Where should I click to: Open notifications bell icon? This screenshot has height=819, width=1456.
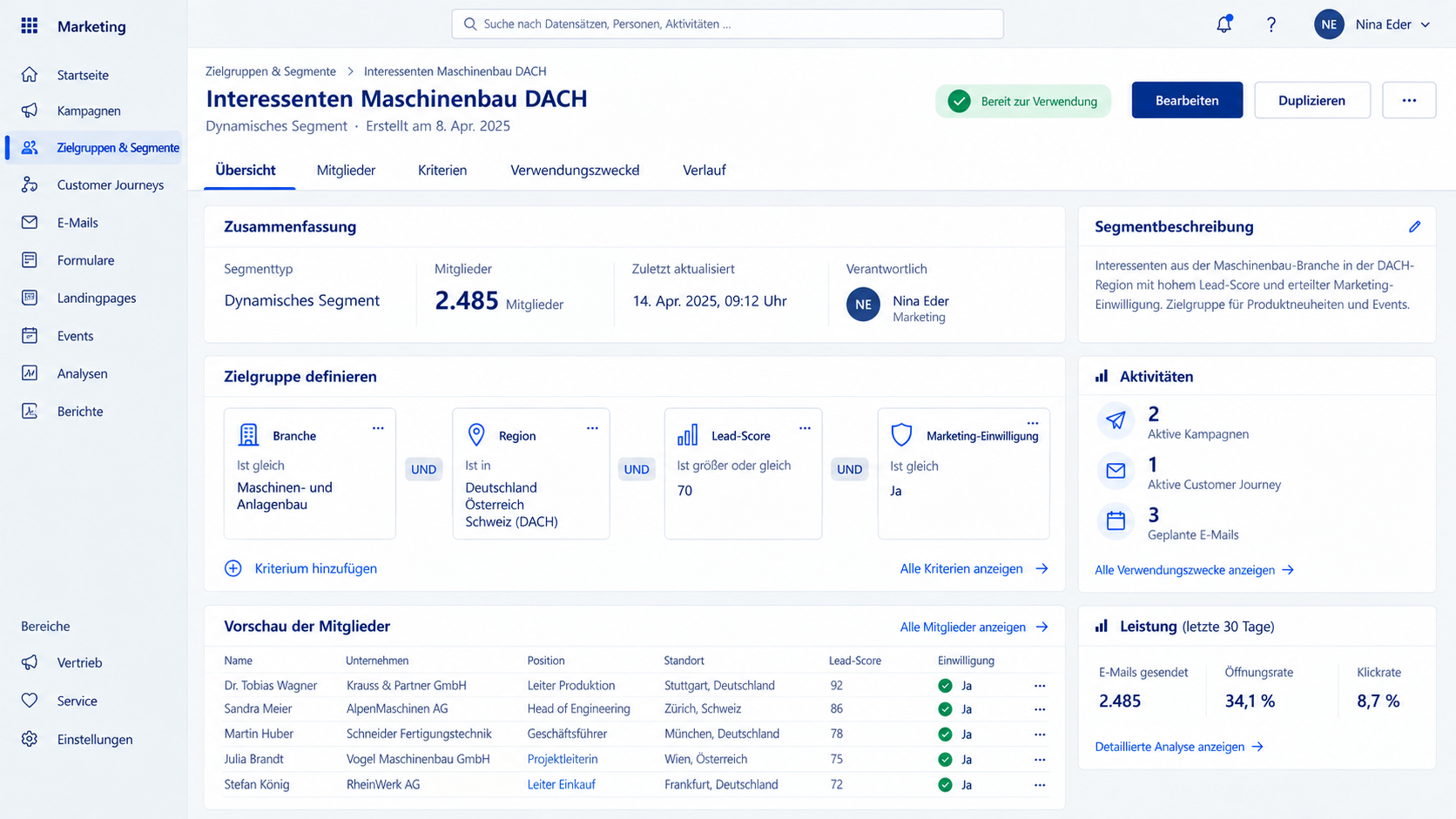[x=1224, y=24]
